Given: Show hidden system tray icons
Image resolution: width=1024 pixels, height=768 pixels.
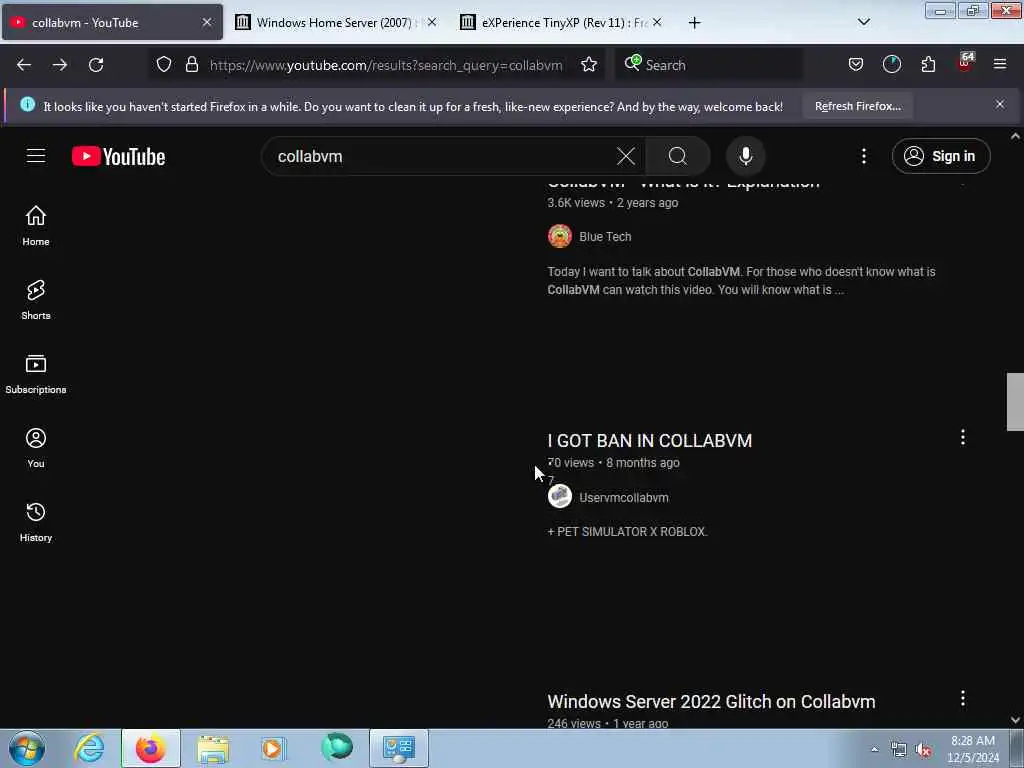Looking at the screenshot, I should pos(874,749).
